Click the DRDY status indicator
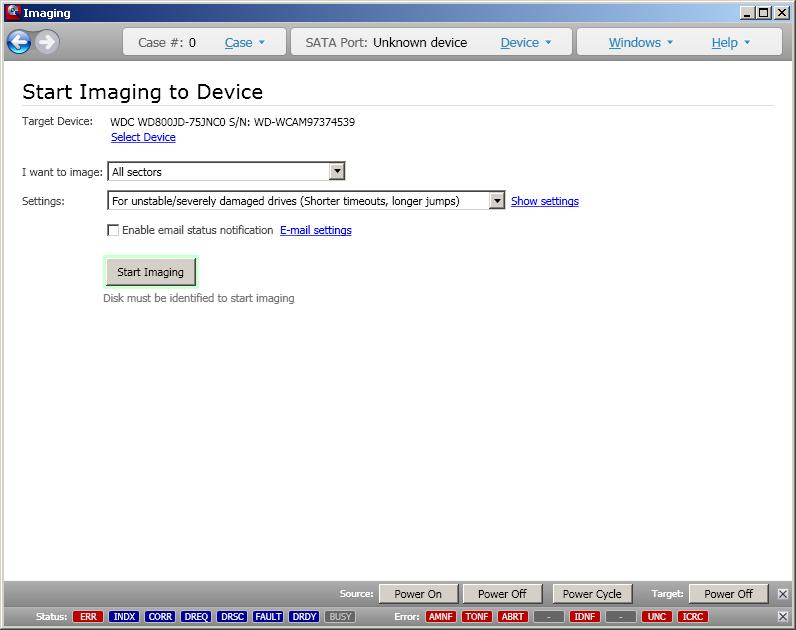 pyautogui.click(x=304, y=616)
